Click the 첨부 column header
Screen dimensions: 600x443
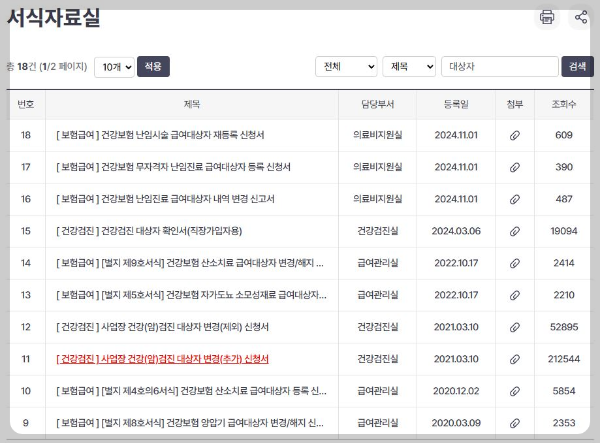[515, 104]
